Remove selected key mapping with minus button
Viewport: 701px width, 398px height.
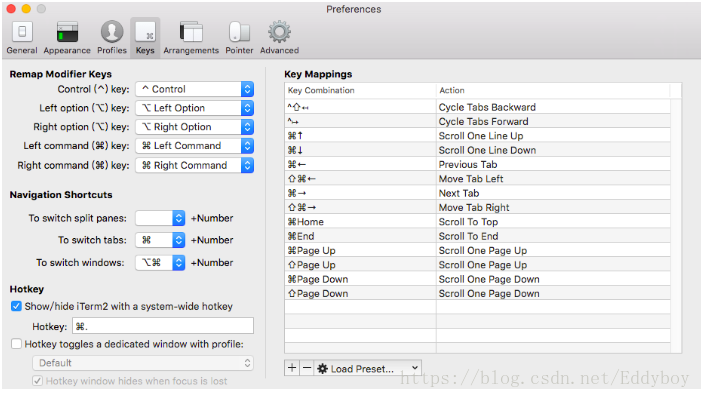click(x=307, y=368)
